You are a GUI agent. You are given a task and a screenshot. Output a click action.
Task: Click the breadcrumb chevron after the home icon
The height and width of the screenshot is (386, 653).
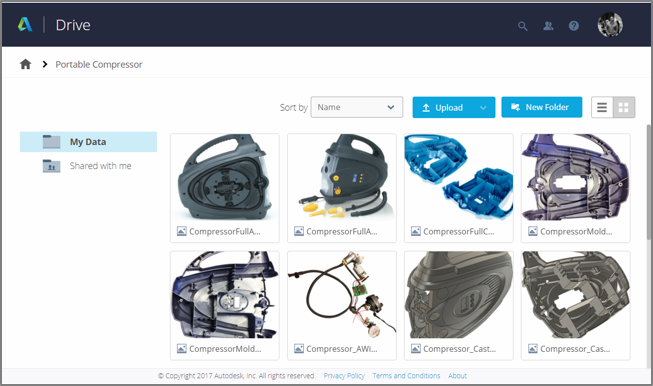(x=45, y=64)
